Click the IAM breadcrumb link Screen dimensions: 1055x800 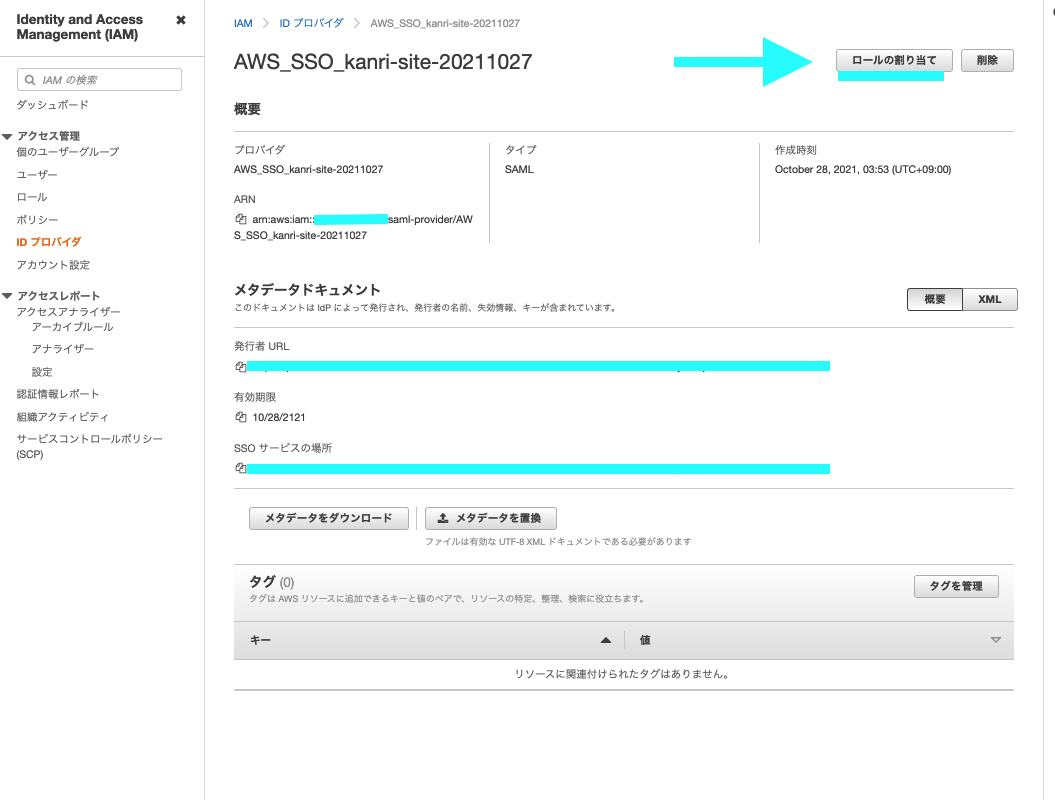pos(243,24)
